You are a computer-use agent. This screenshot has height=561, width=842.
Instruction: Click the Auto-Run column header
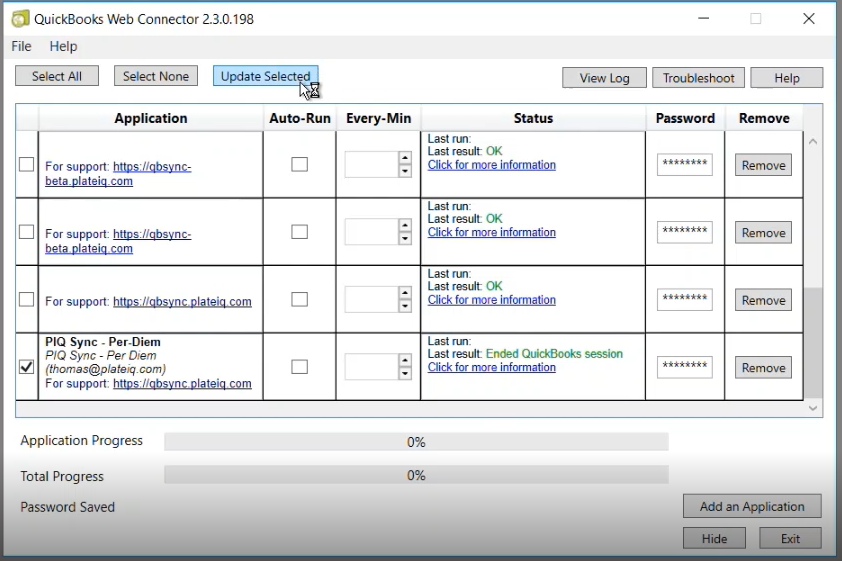click(300, 118)
